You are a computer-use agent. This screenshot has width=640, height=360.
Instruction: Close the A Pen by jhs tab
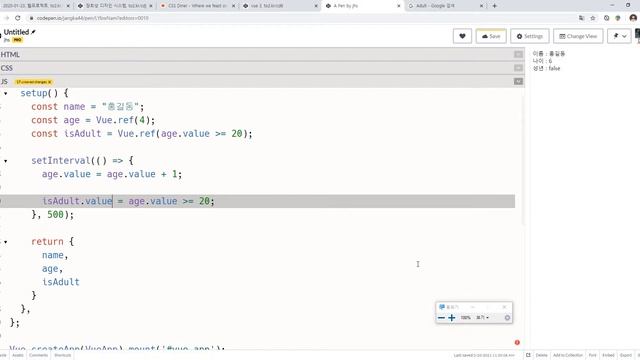point(399,6)
